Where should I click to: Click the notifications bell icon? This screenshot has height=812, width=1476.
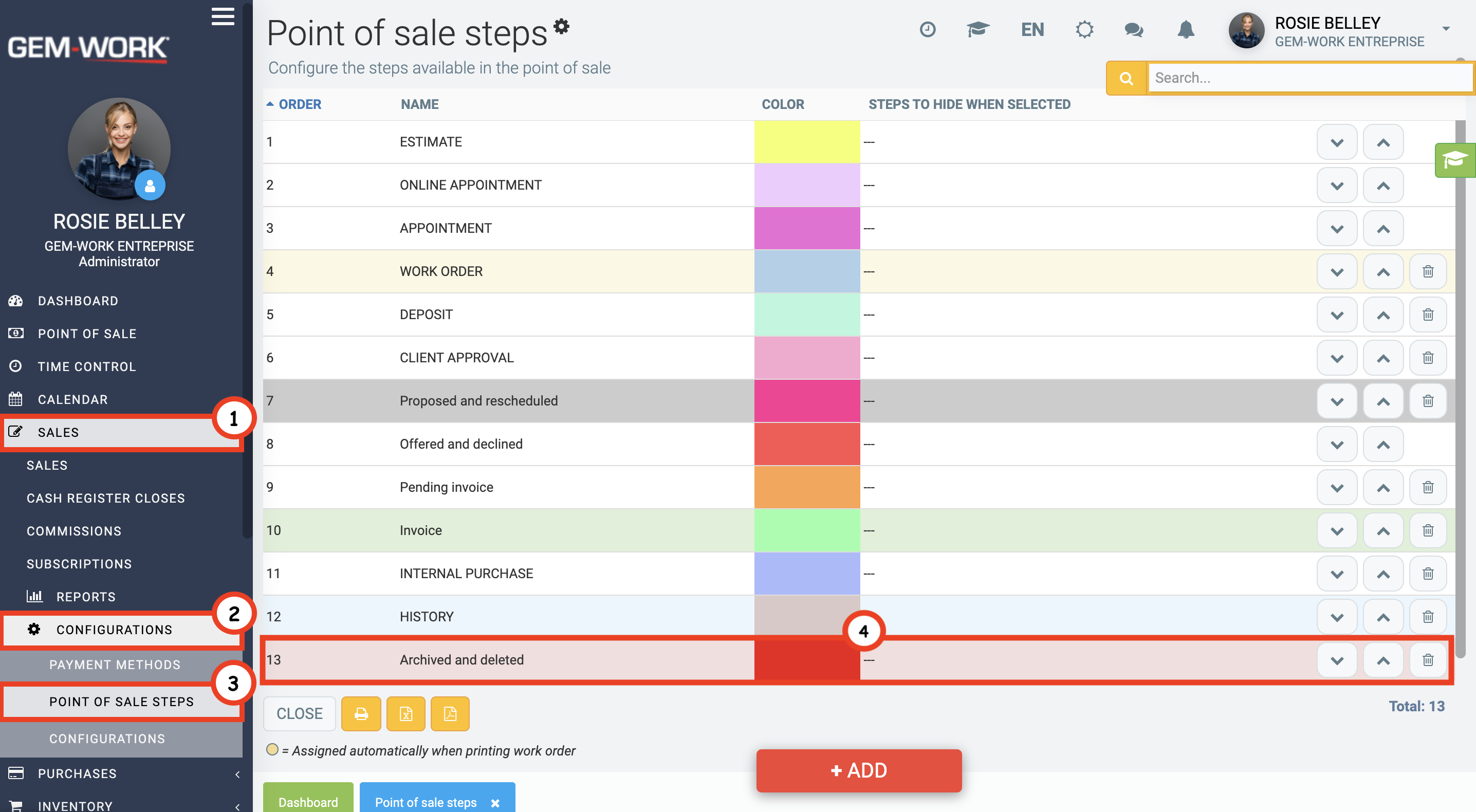(x=1186, y=29)
